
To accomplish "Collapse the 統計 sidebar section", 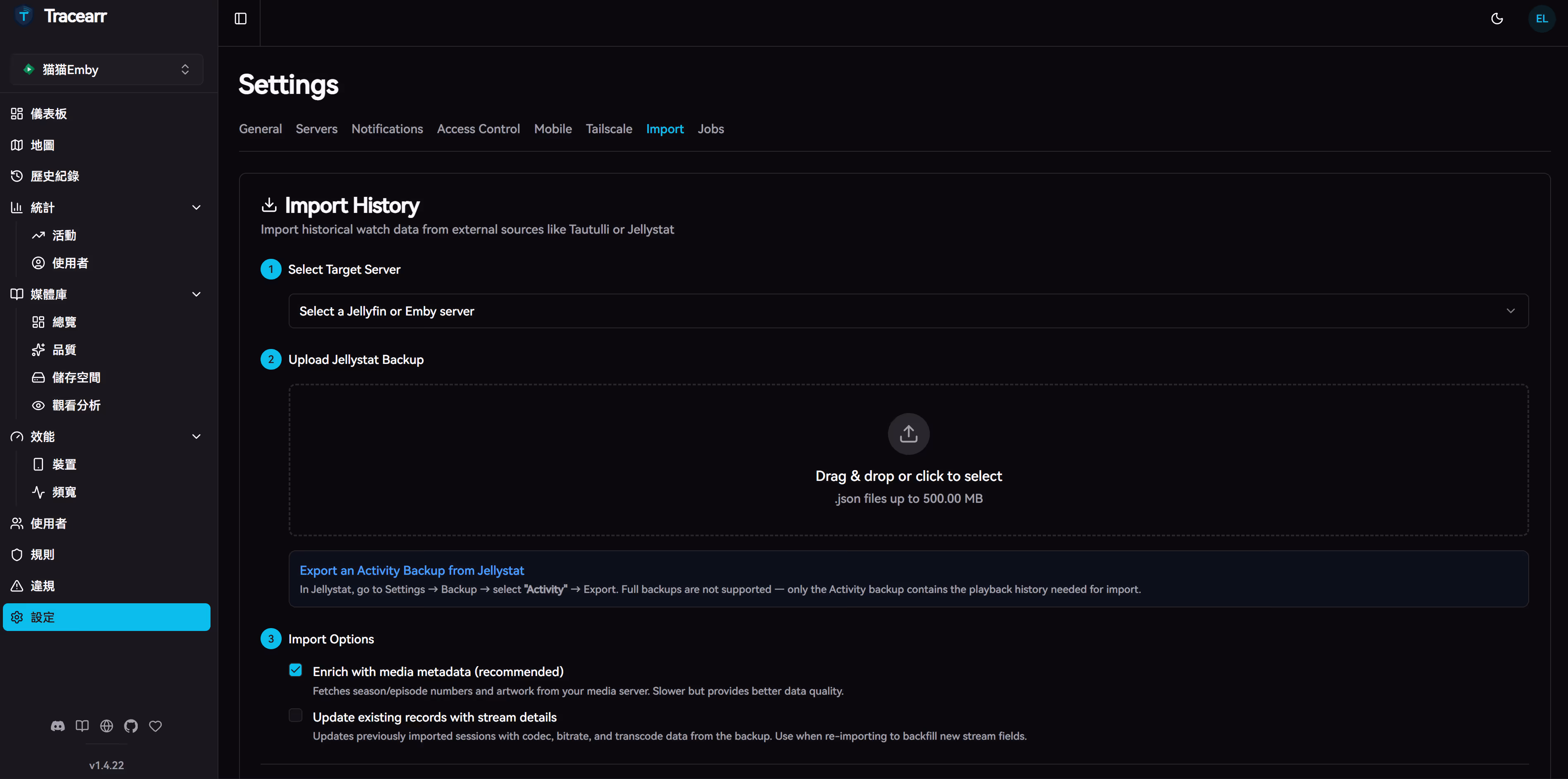I will (x=196, y=208).
